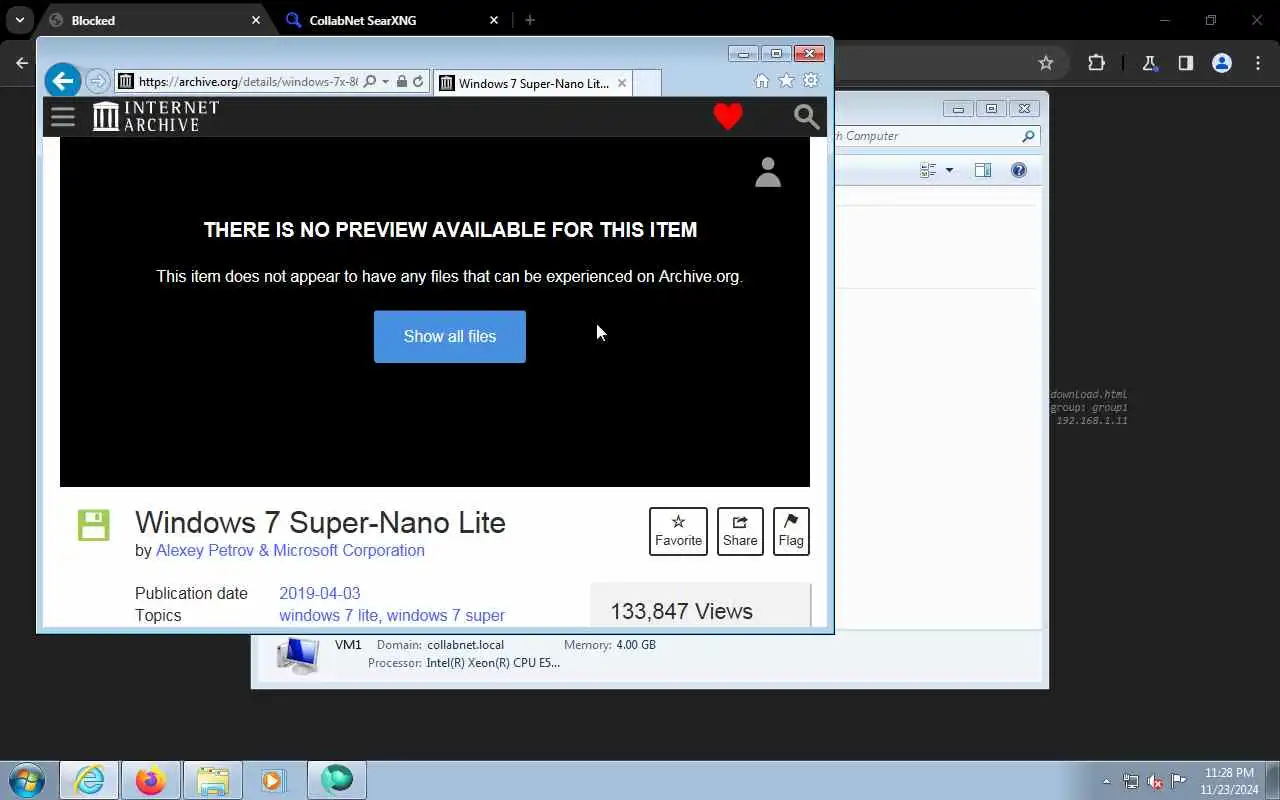The height and width of the screenshot is (800, 1280).
Task: Open Action Center flag tray icon
Action: 1179,781
